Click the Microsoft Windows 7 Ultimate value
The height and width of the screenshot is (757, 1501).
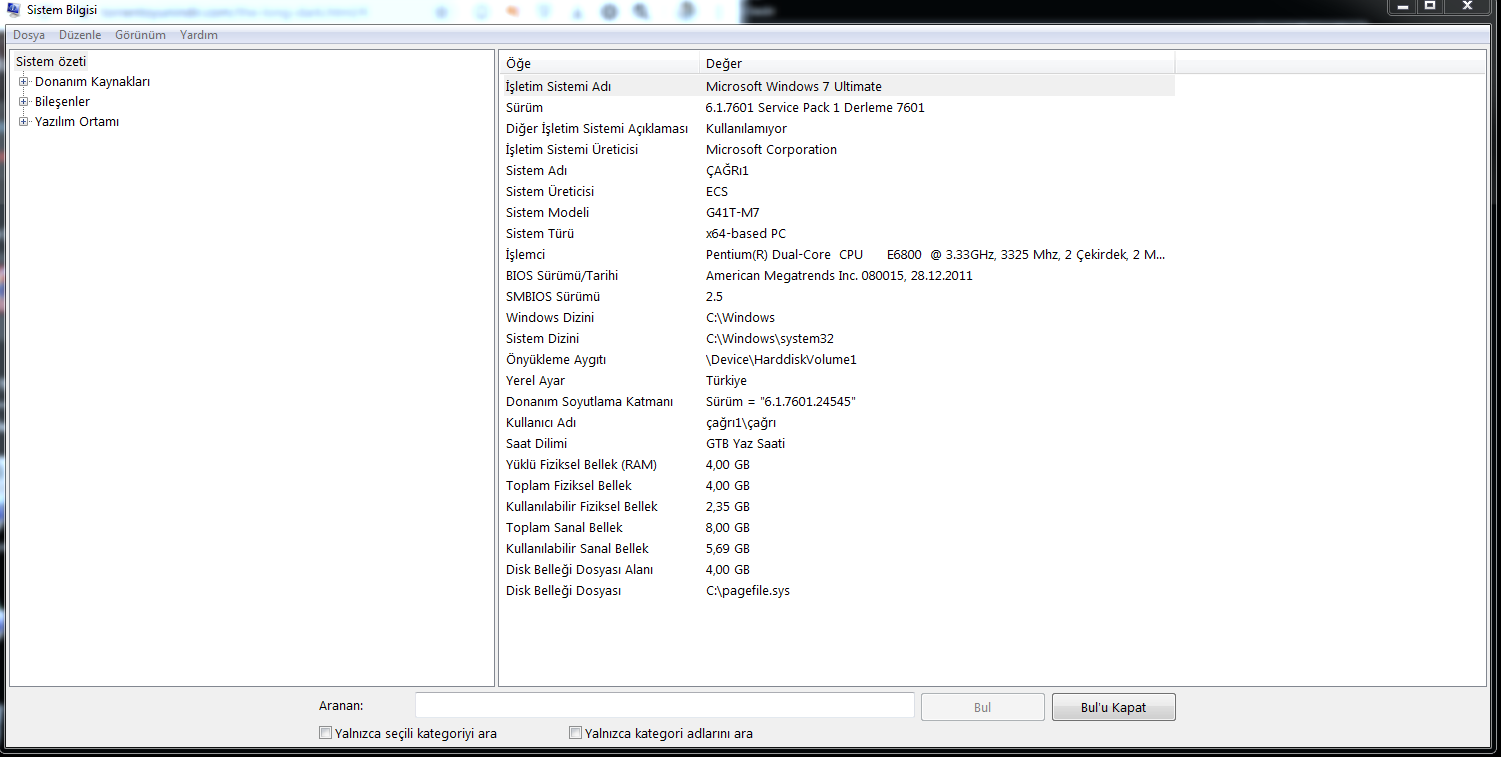[x=794, y=87]
